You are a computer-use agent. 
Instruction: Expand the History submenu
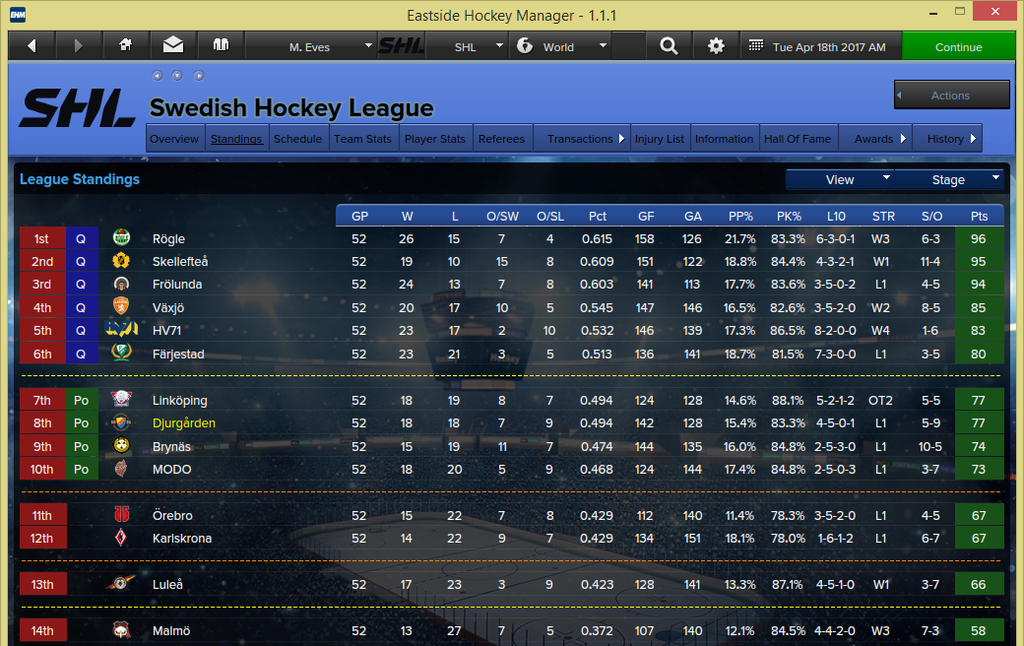(x=947, y=138)
